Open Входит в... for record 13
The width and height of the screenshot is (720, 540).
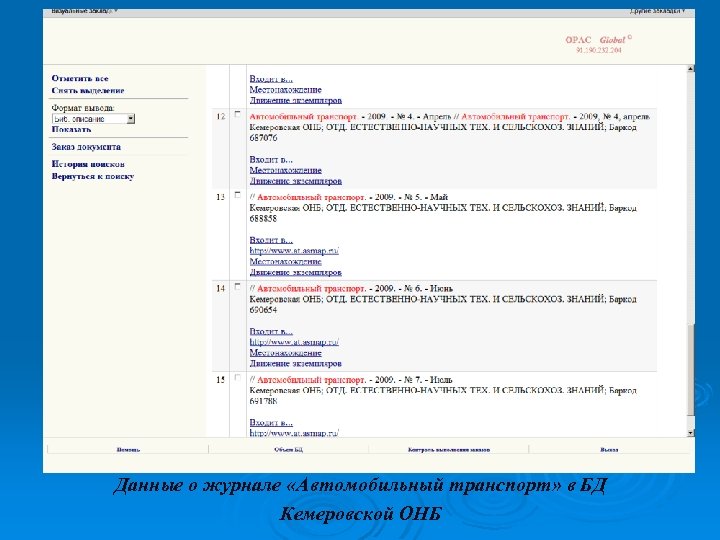coord(271,240)
